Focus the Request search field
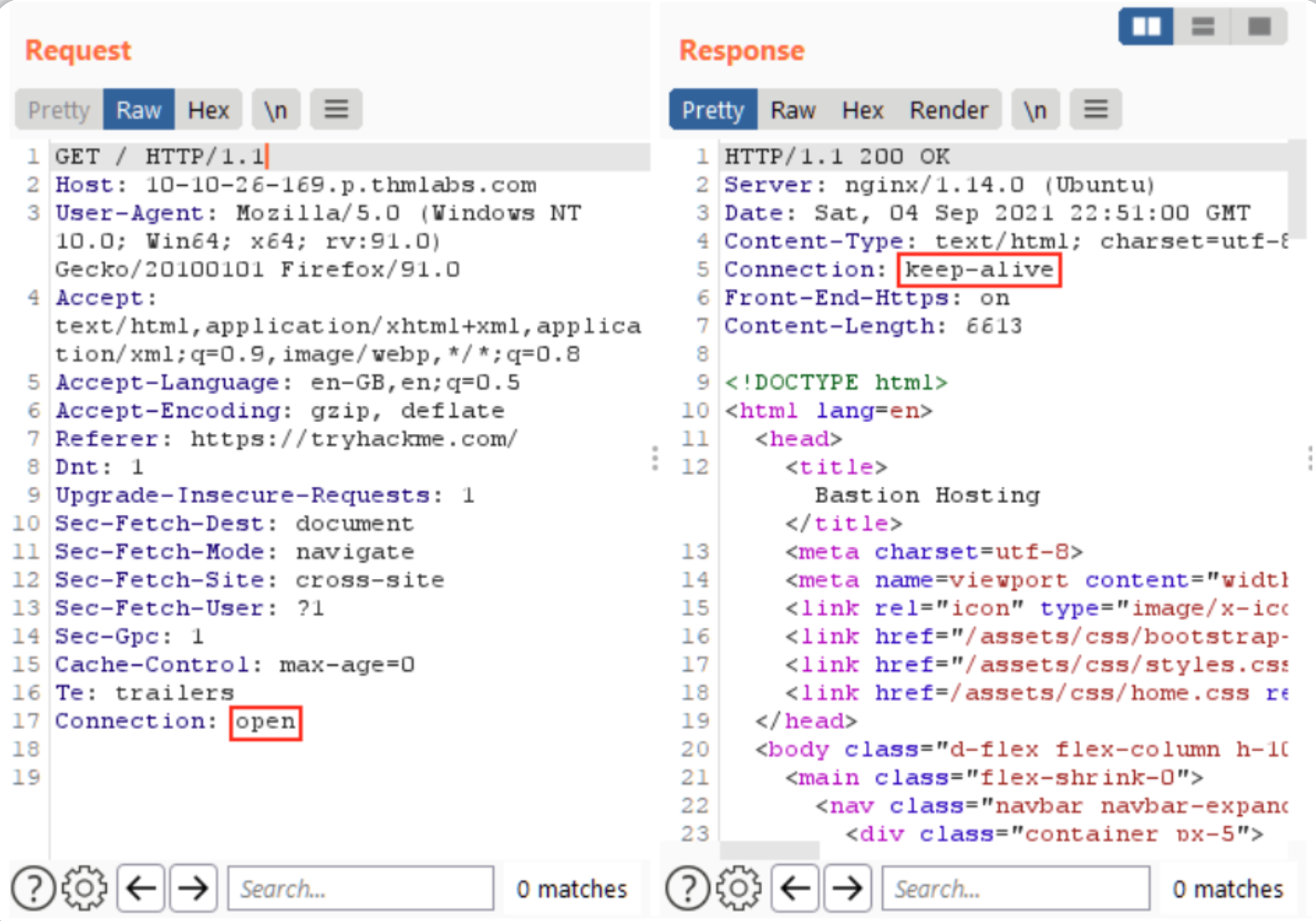Screen dimensions: 1316x921 pos(362,888)
